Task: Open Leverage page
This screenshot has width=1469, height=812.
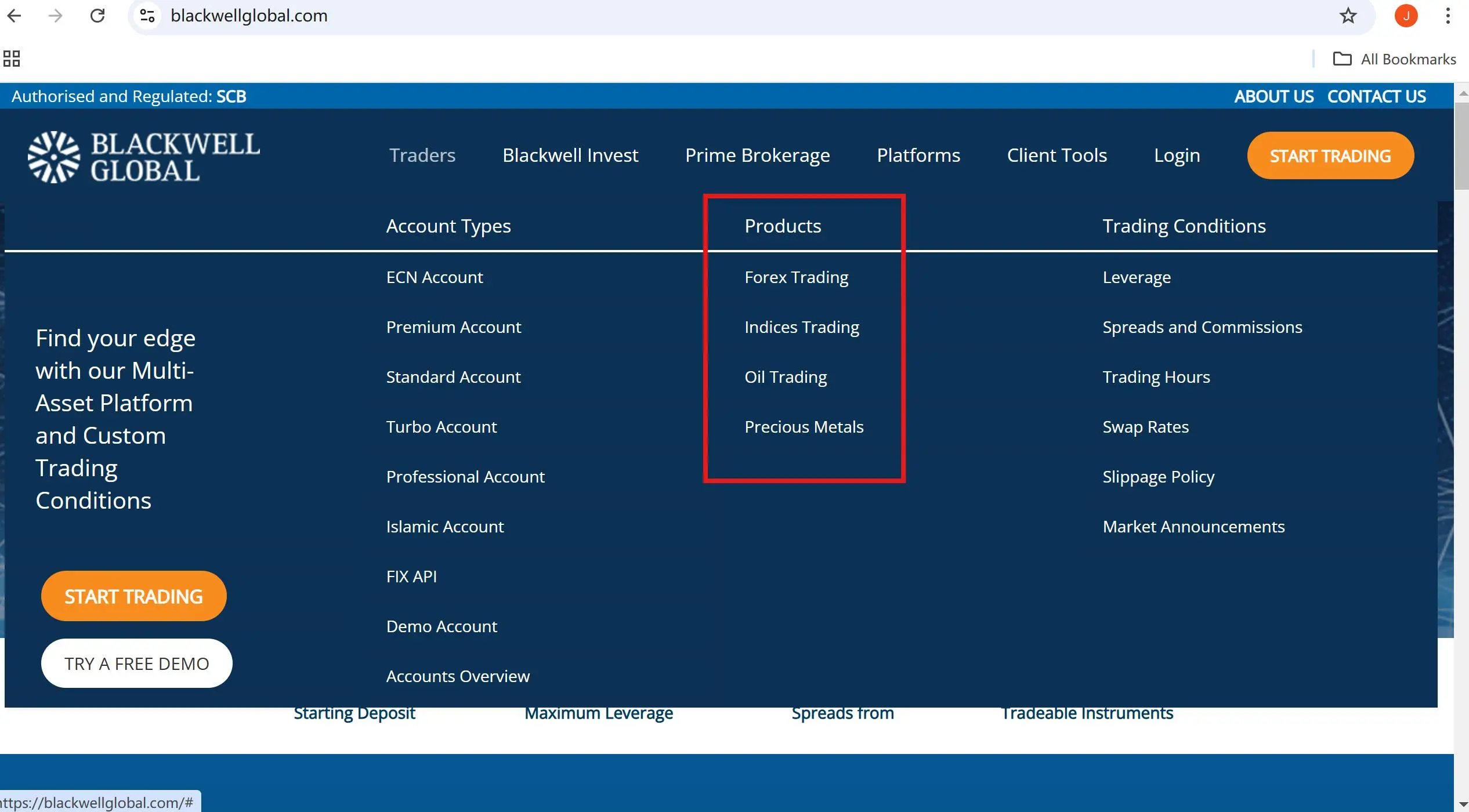Action: click(x=1137, y=277)
